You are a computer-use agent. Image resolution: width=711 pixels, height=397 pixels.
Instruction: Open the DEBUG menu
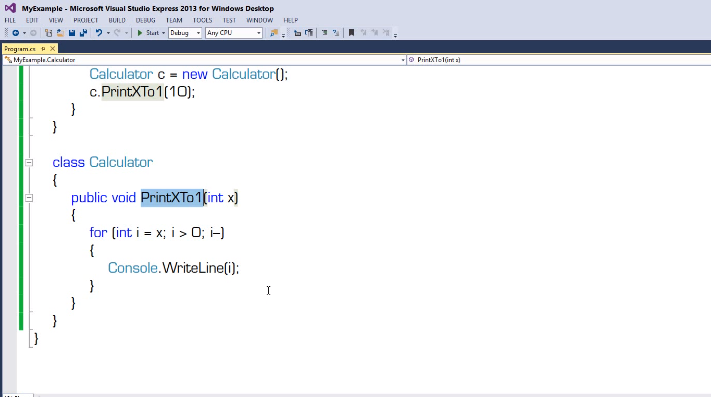click(x=145, y=20)
